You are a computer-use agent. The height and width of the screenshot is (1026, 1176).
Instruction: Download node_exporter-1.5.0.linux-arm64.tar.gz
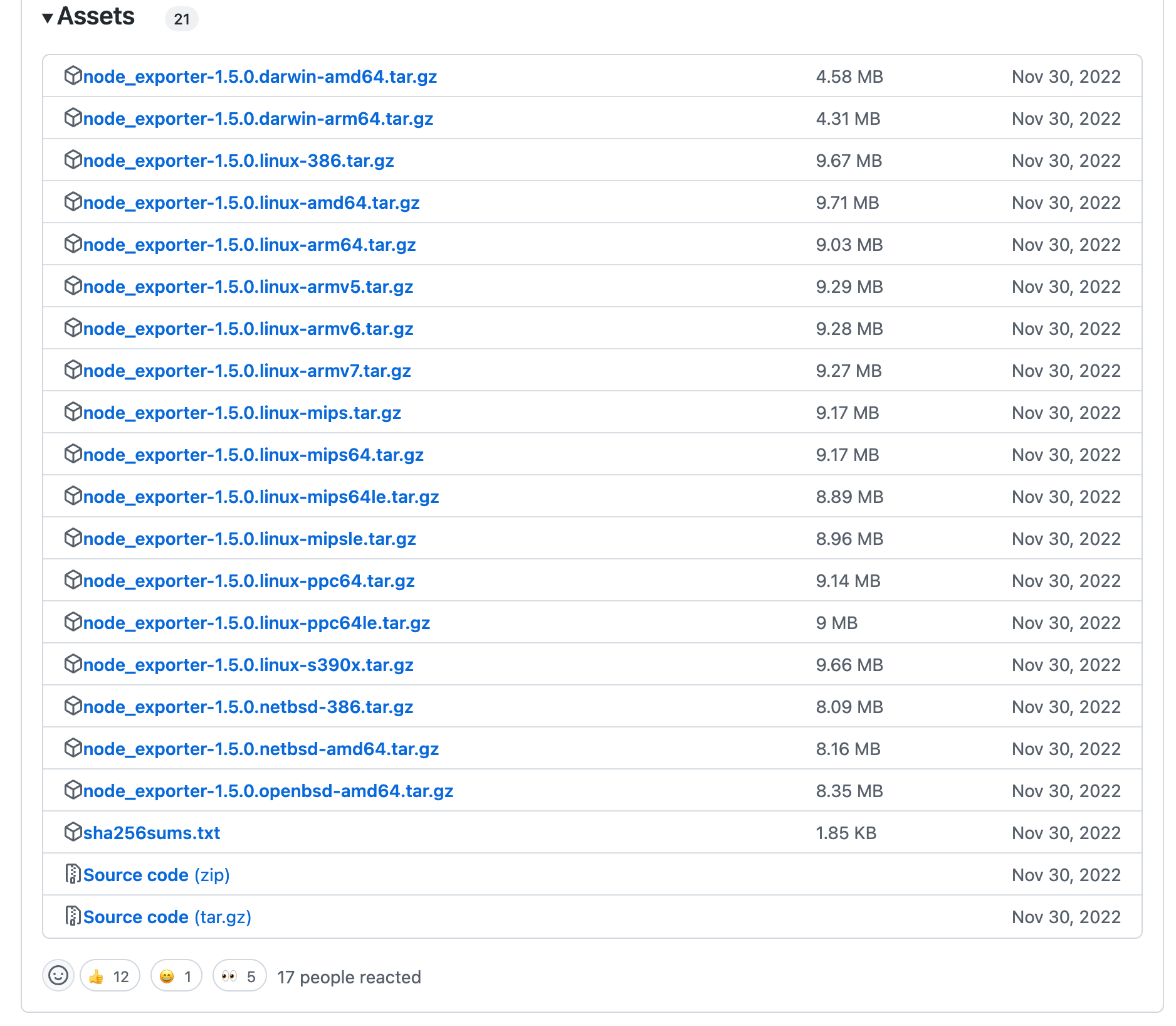click(x=249, y=245)
